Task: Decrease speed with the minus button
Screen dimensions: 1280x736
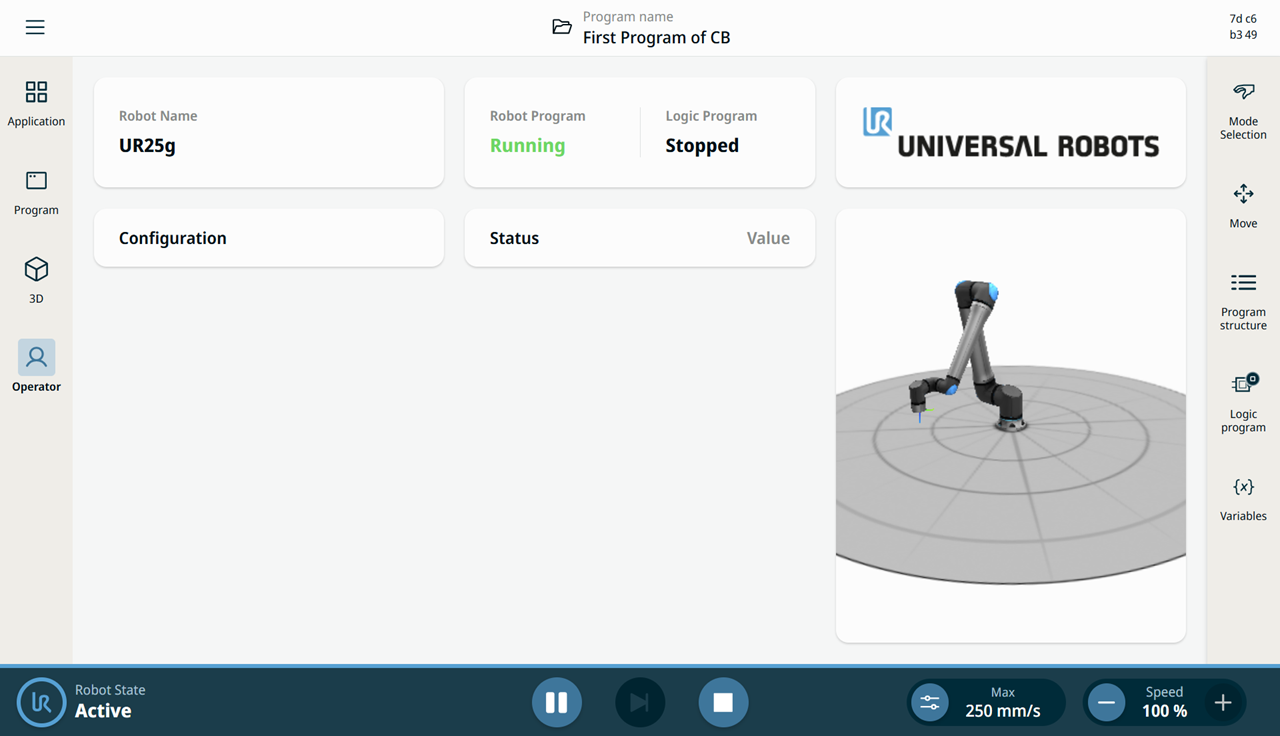Action: [1106, 702]
